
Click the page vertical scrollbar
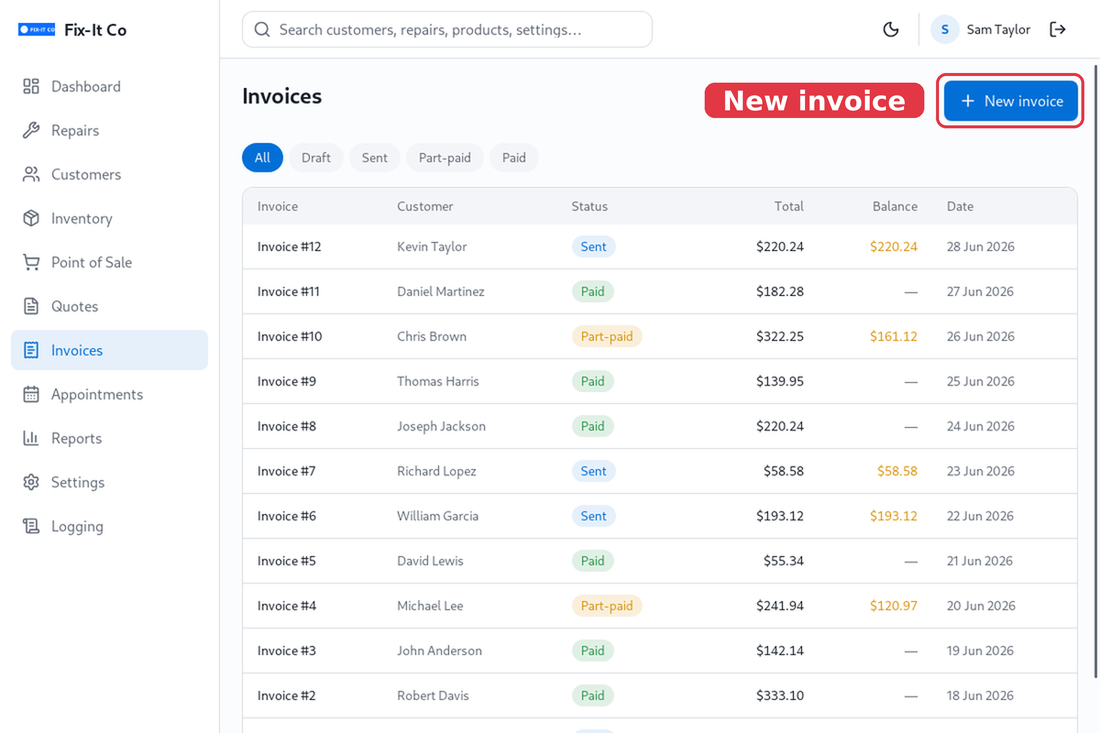[x=1096, y=372]
